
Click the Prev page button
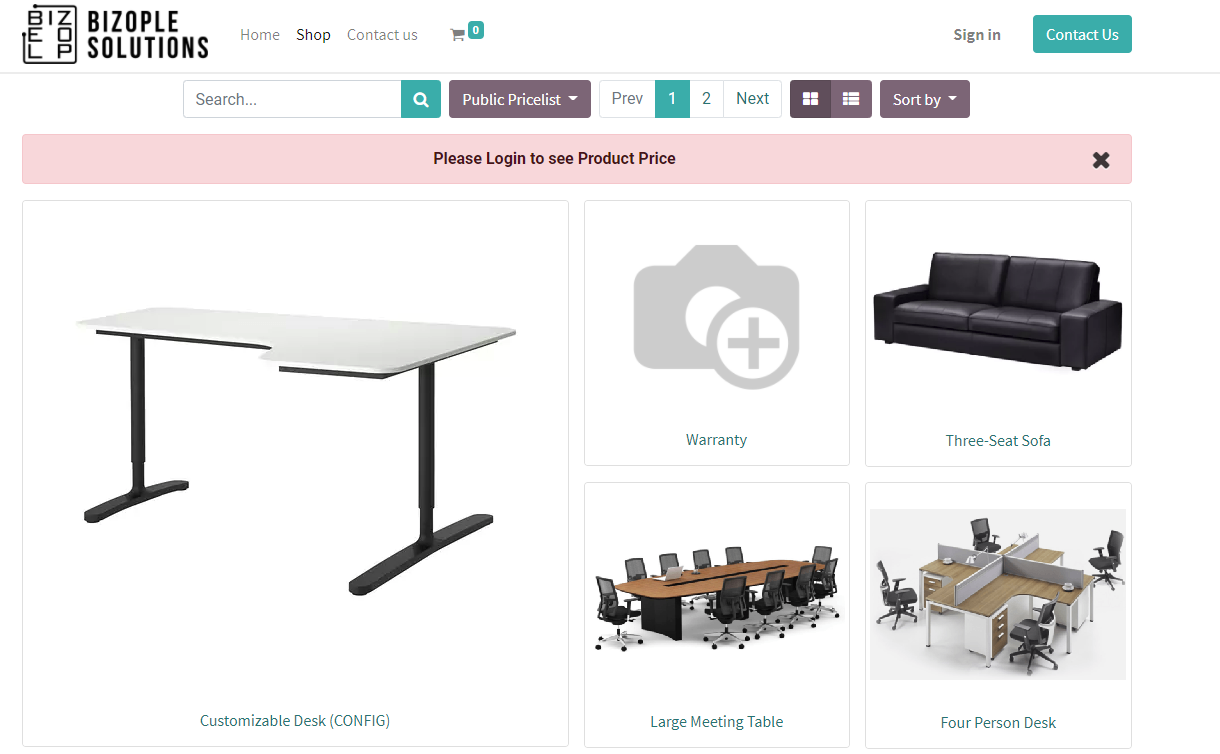tap(627, 98)
